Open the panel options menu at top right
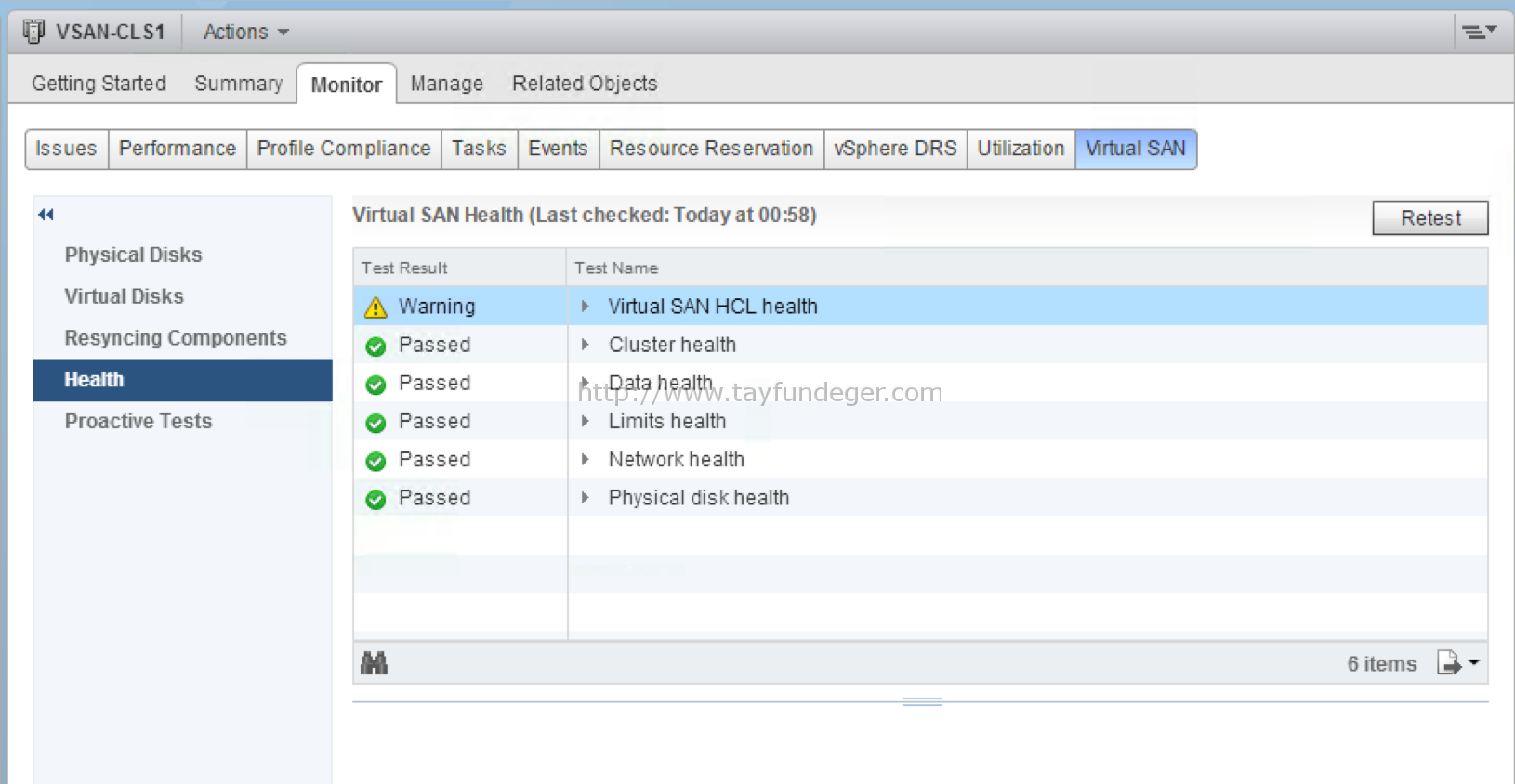This screenshot has width=1515, height=784. tap(1480, 32)
